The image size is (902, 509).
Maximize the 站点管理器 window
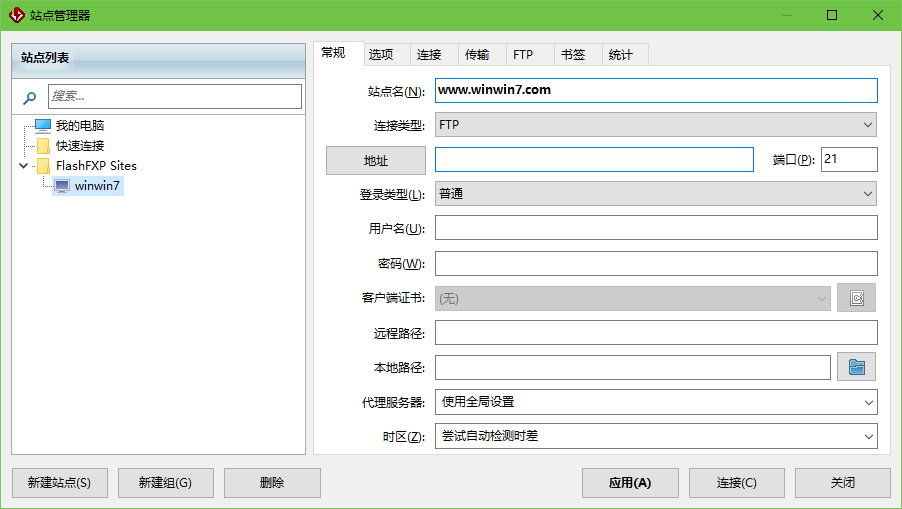click(x=832, y=15)
